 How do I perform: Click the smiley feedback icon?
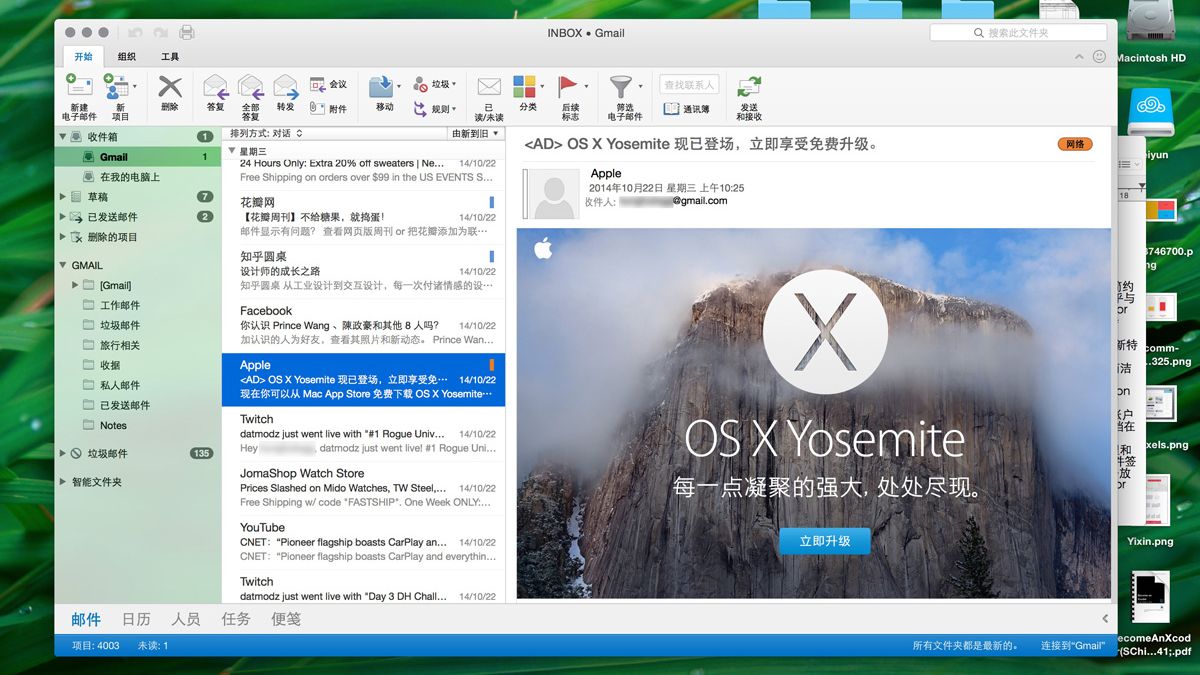click(x=1100, y=57)
